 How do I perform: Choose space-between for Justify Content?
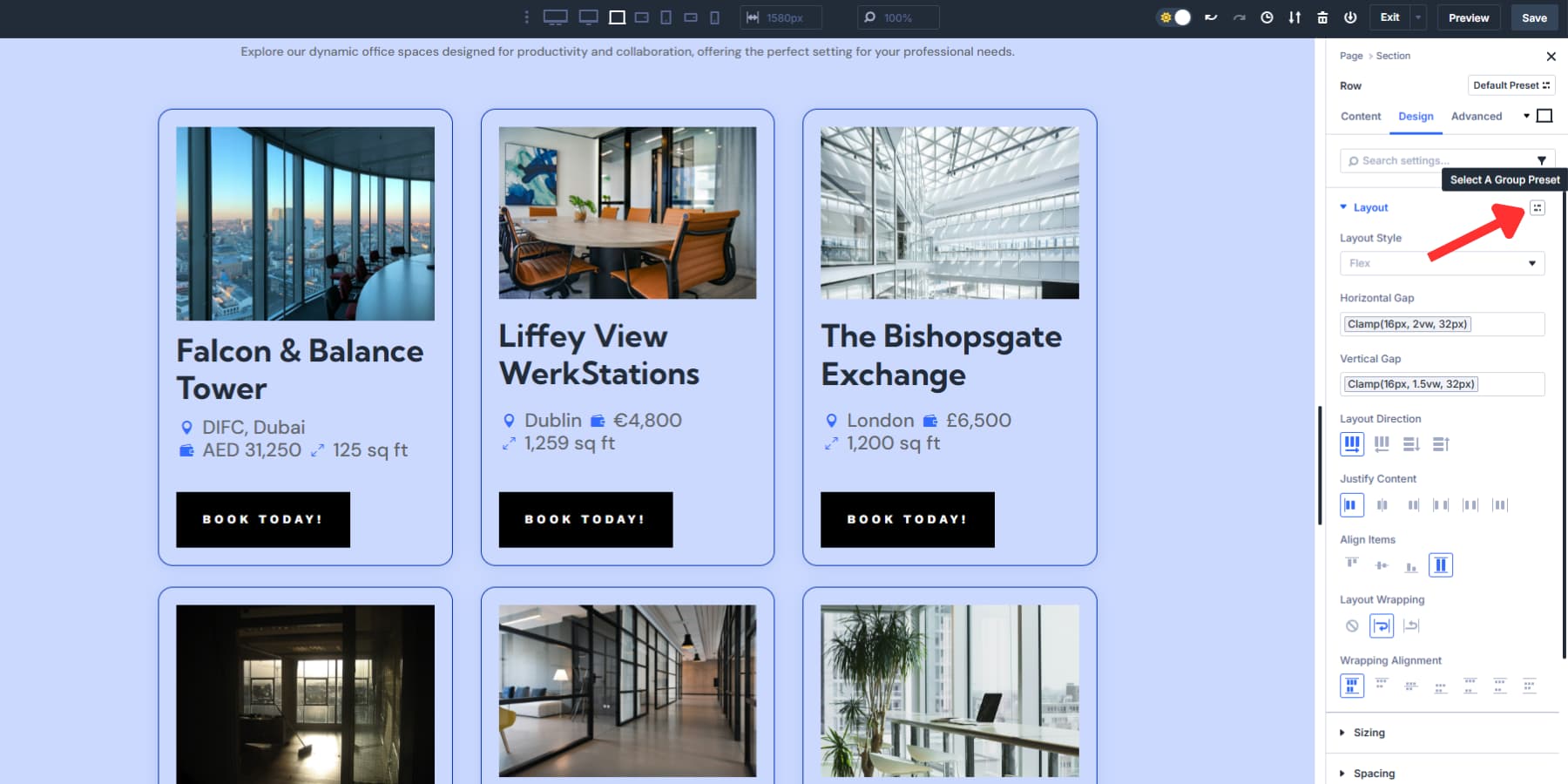point(1442,504)
